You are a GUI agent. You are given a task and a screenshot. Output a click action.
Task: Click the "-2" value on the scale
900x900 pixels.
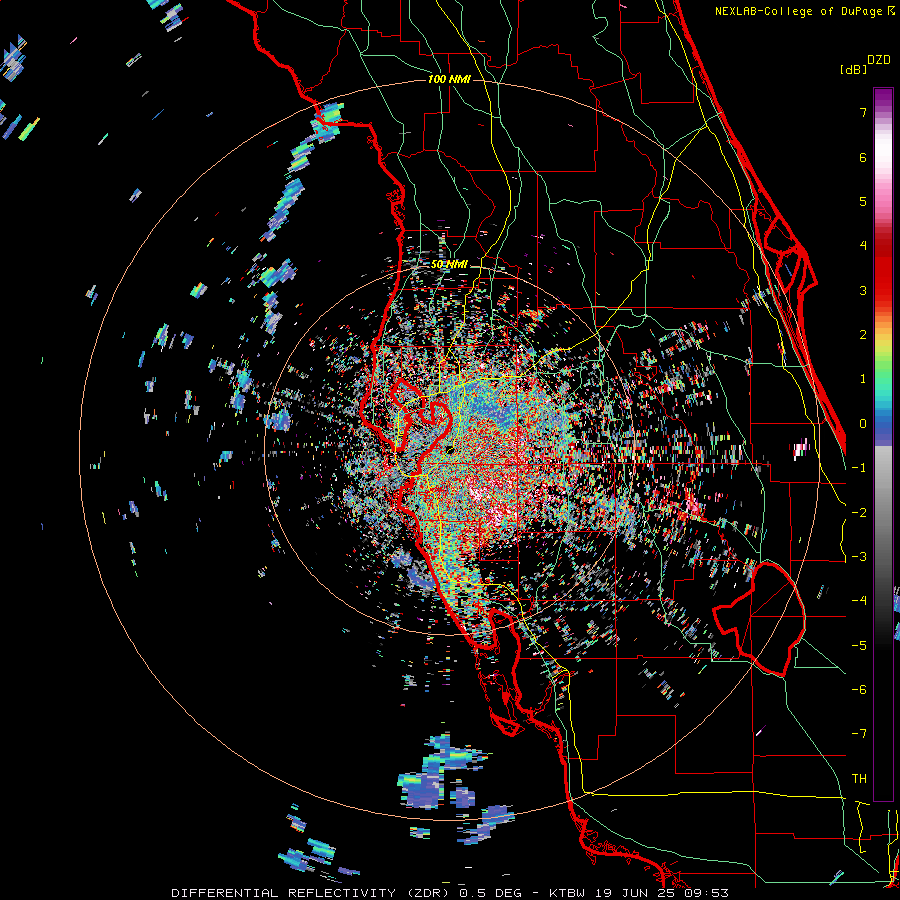(859, 513)
